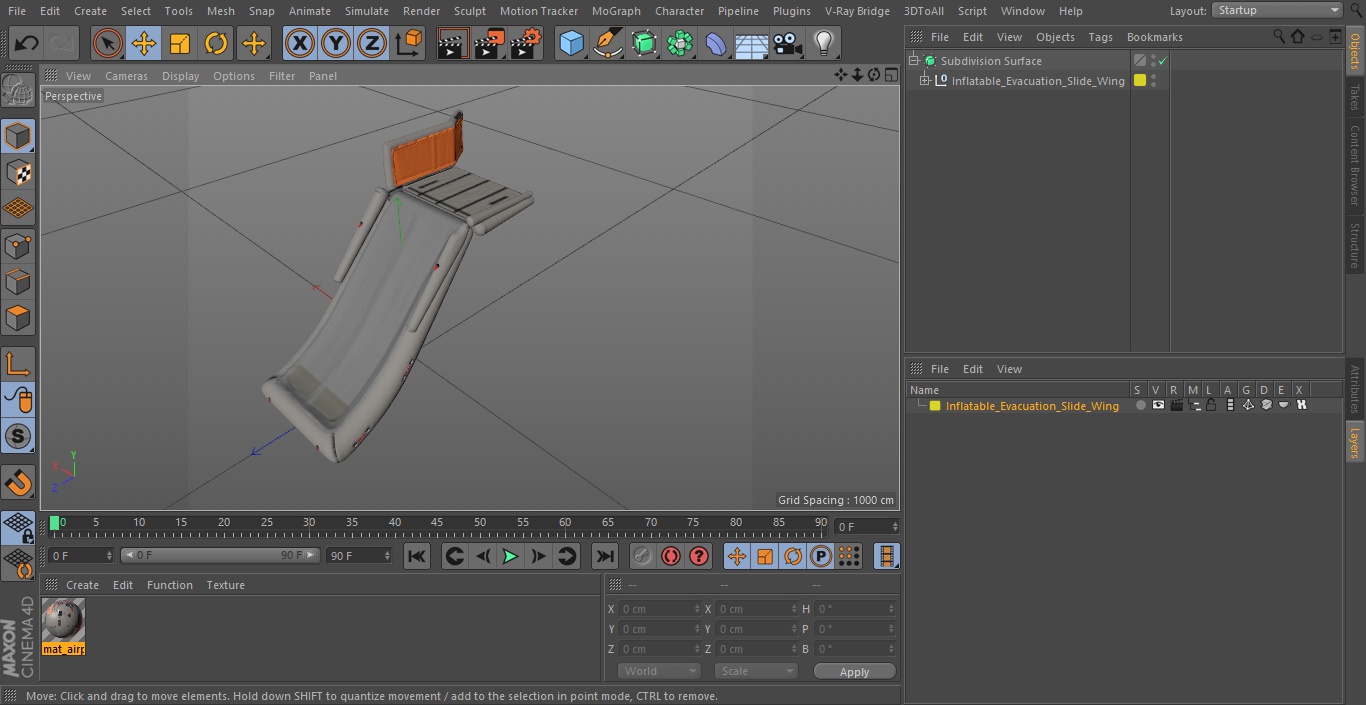Select the Live Selection tool
This screenshot has width=1366, height=705.
pos(108,43)
